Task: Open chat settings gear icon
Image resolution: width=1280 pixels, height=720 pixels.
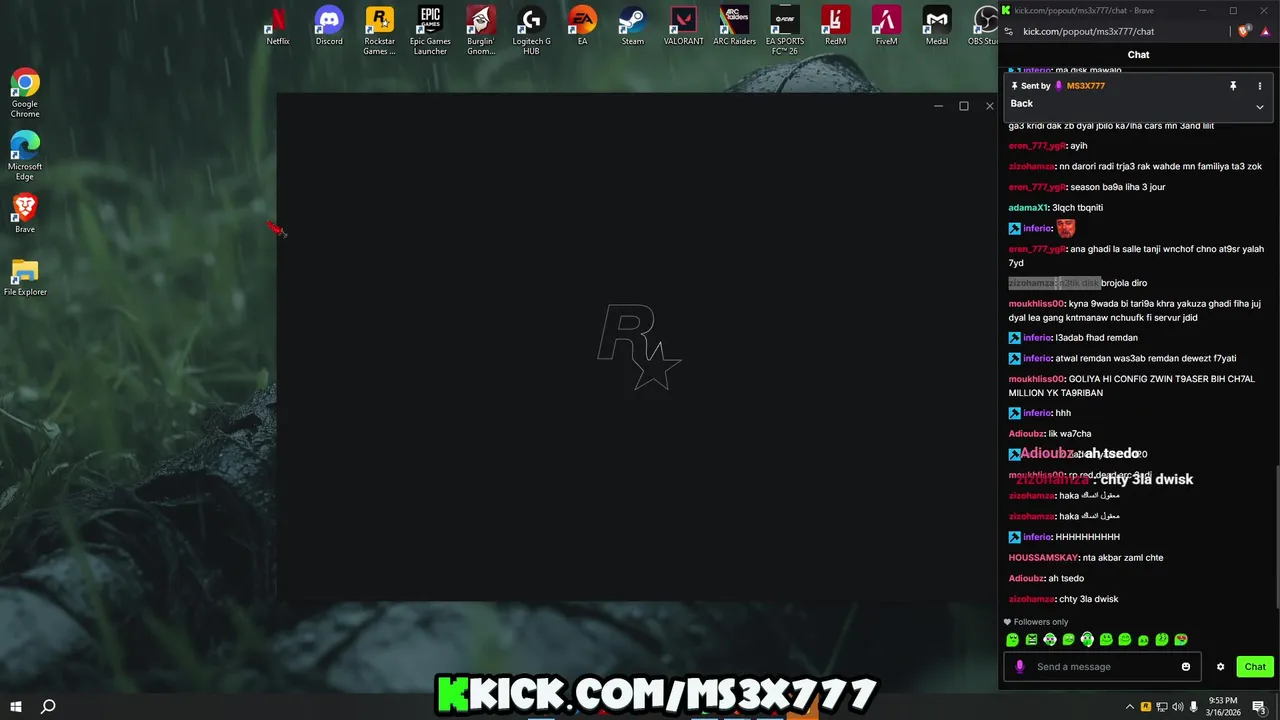Action: 1220,667
